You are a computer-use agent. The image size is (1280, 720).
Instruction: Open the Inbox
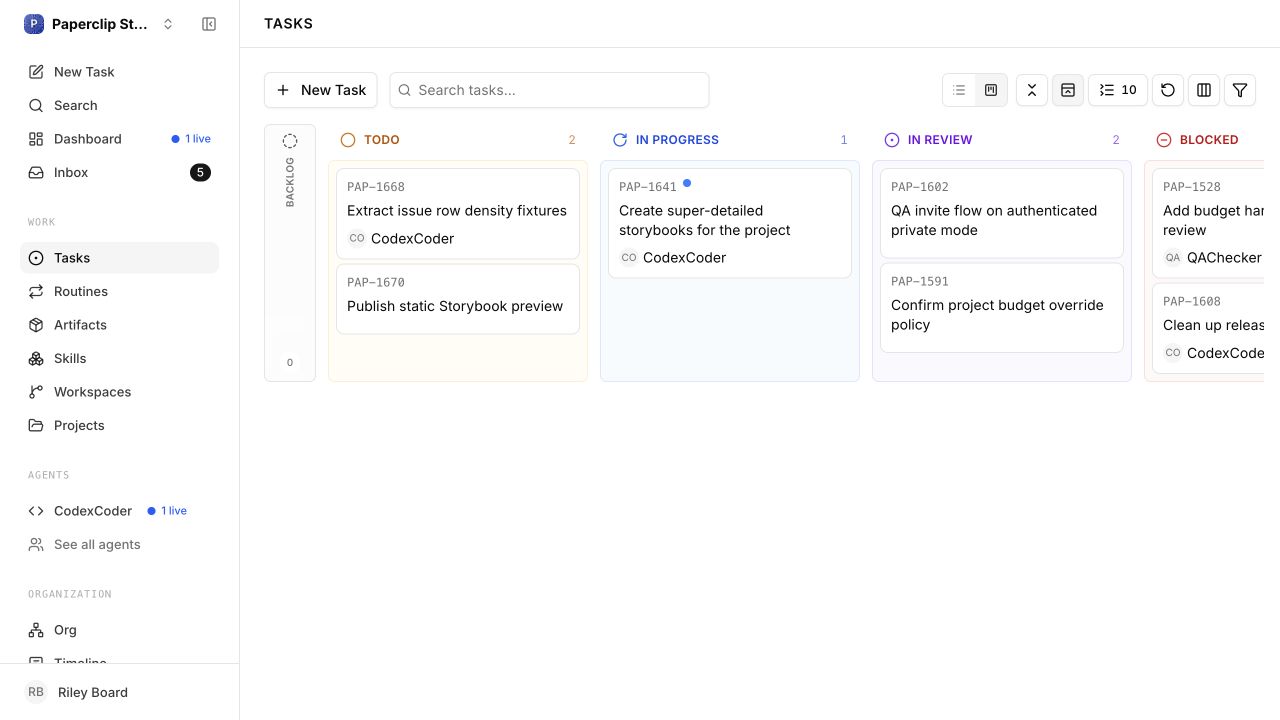coord(119,172)
